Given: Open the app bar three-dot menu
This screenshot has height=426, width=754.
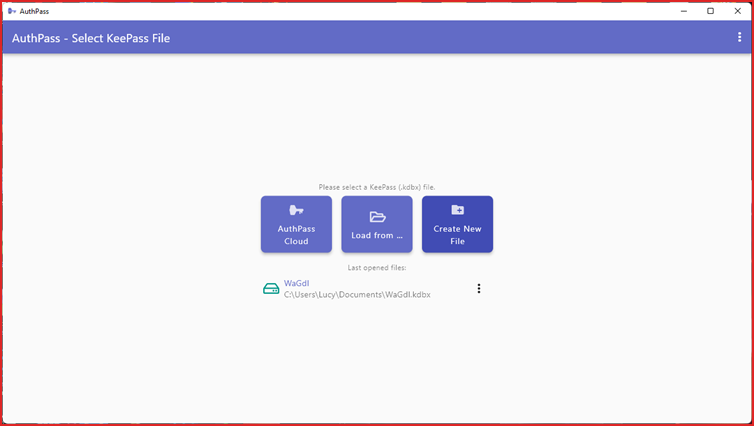Looking at the screenshot, I should click(739, 37).
